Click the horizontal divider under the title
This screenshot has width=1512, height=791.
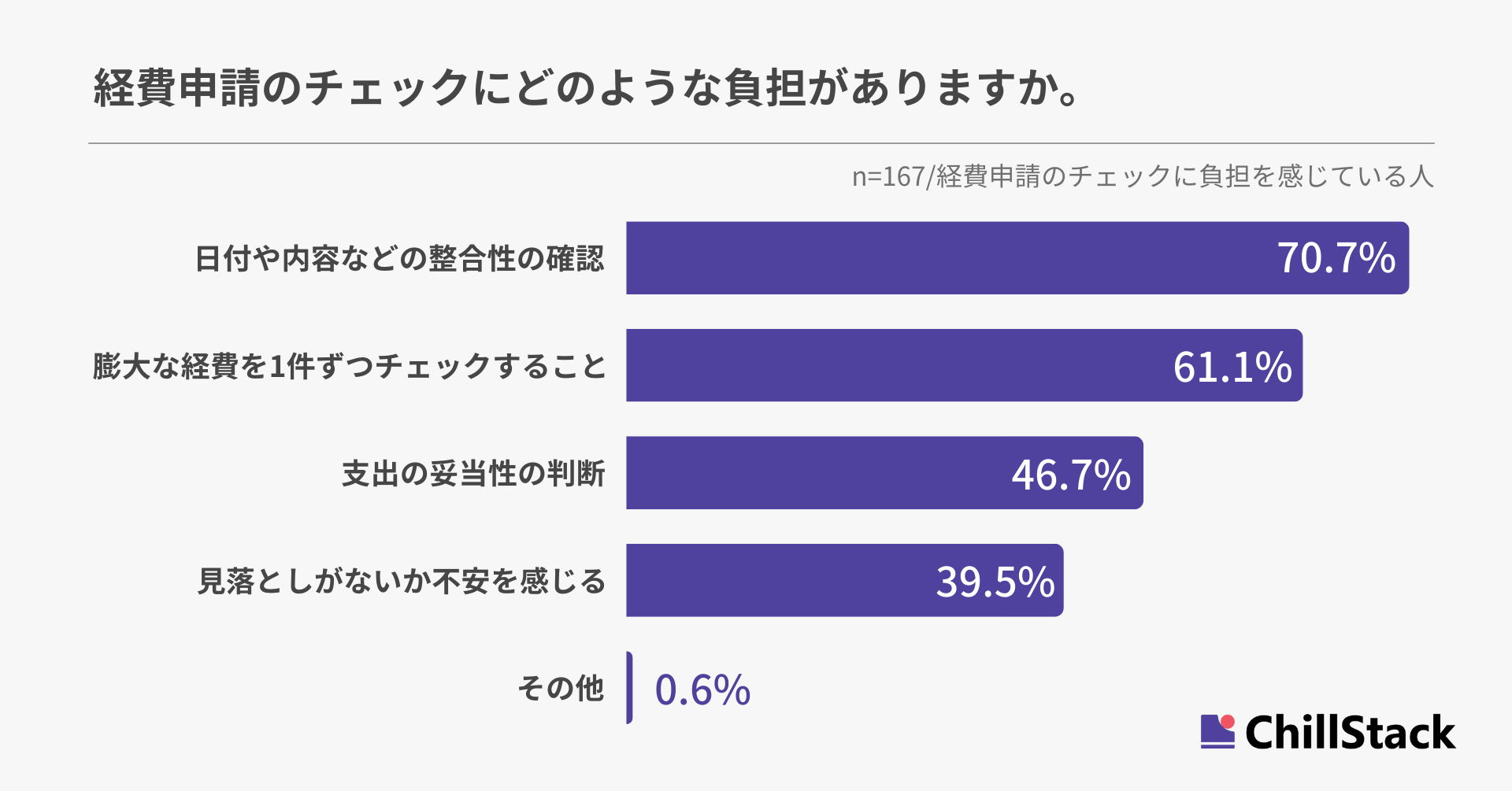pyautogui.click(x=761, y=143)
